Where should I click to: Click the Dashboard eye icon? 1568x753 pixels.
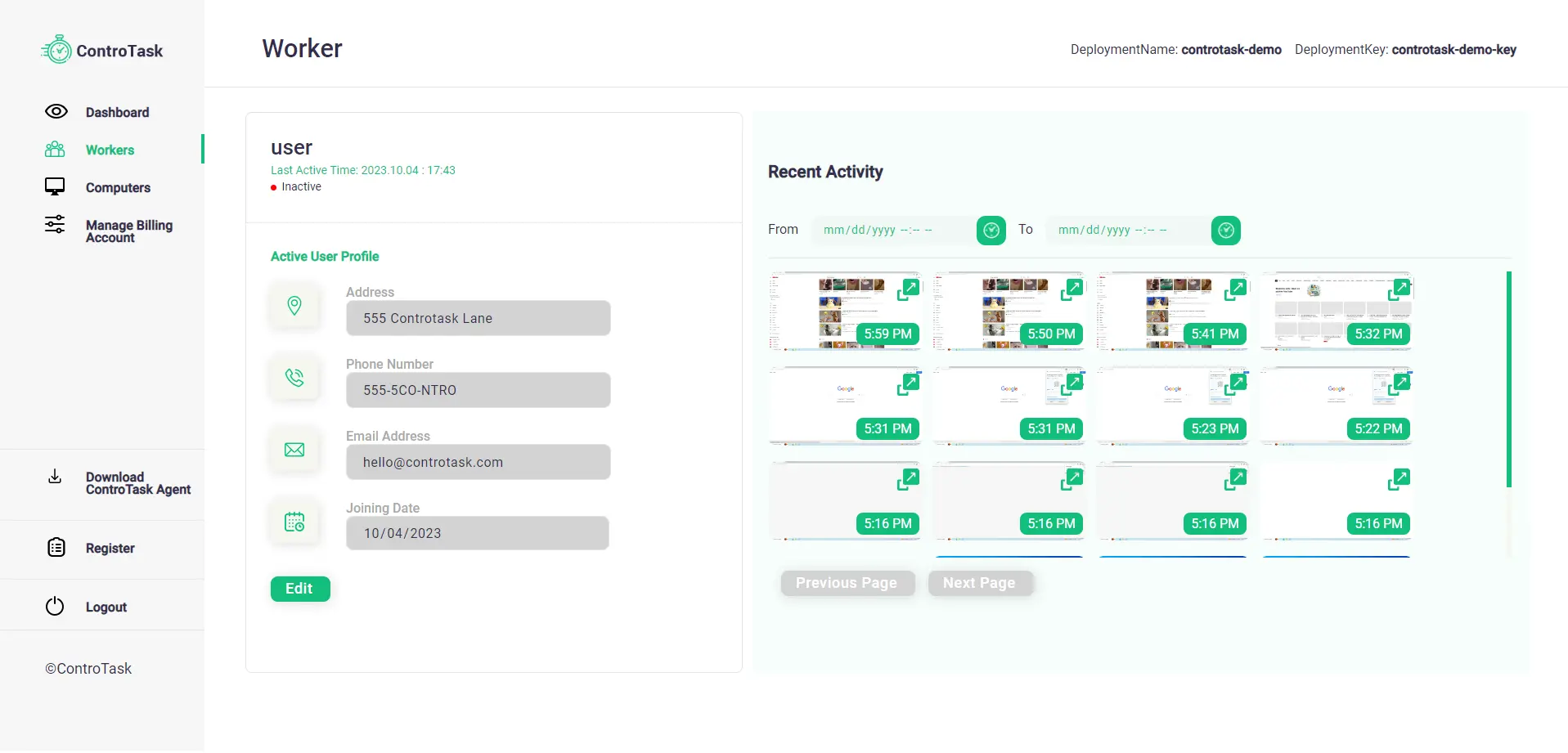56,111
